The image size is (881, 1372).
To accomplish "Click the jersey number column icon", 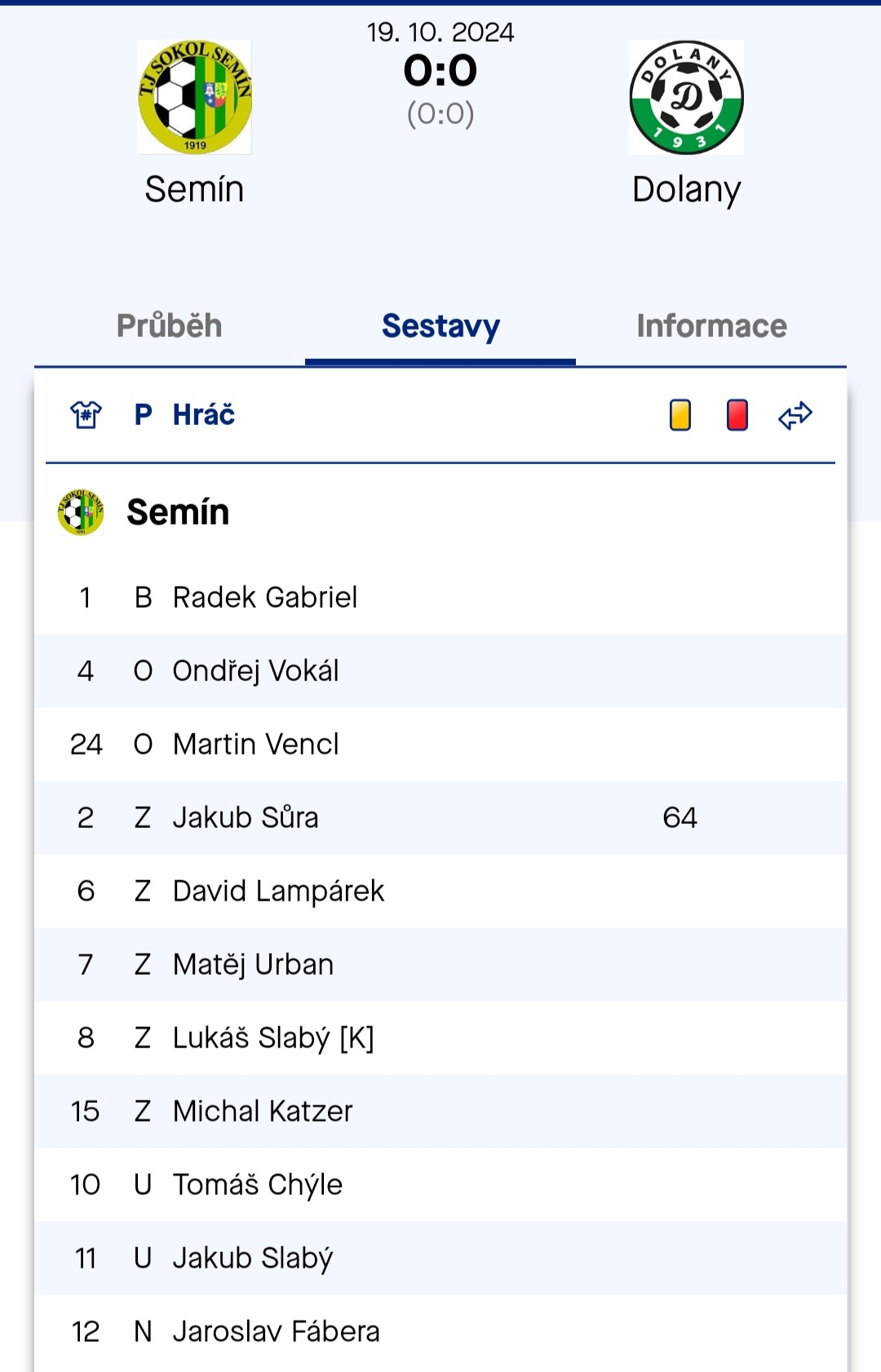I will (x=86, y=415).
